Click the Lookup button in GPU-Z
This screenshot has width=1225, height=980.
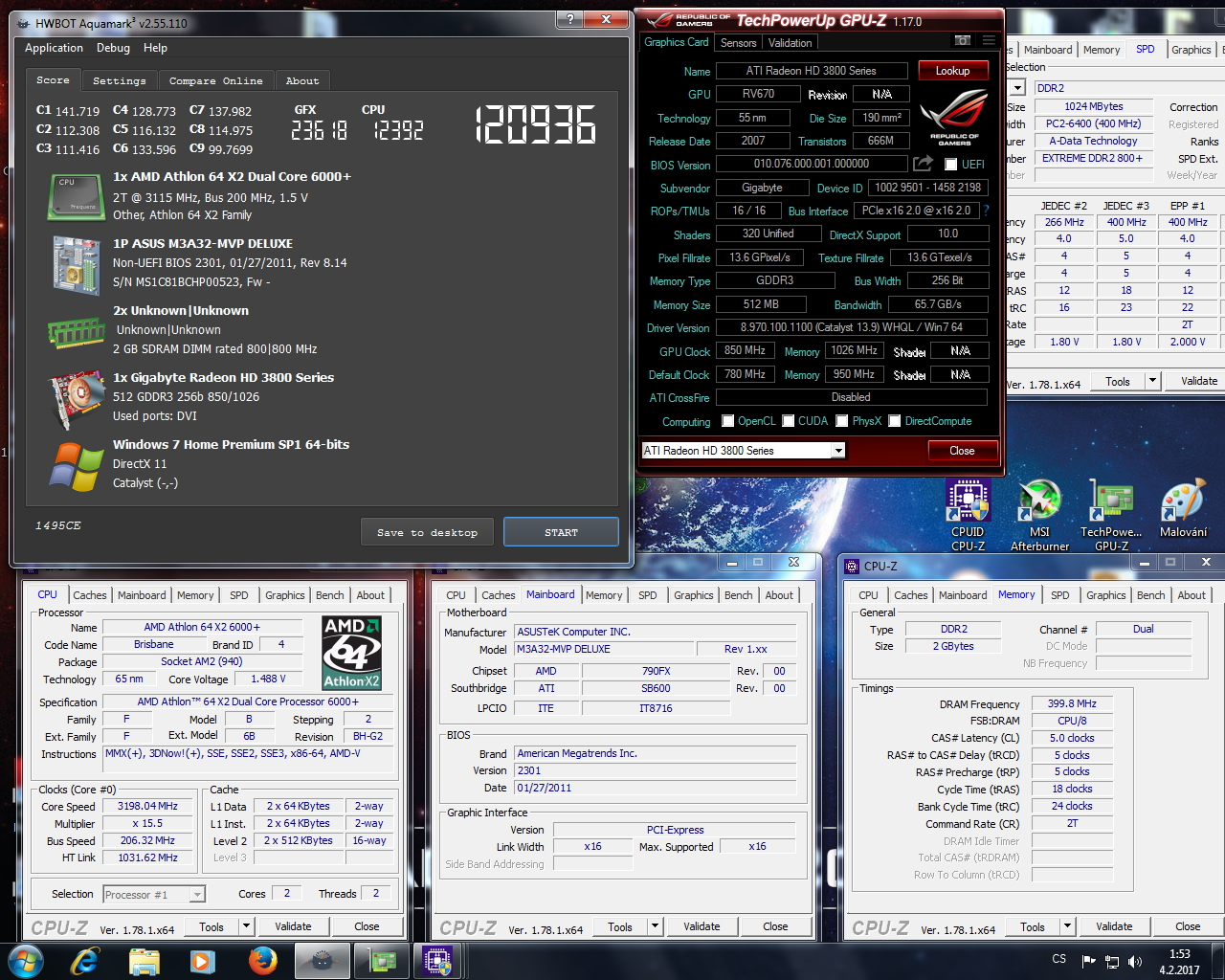tap(952, 71)
